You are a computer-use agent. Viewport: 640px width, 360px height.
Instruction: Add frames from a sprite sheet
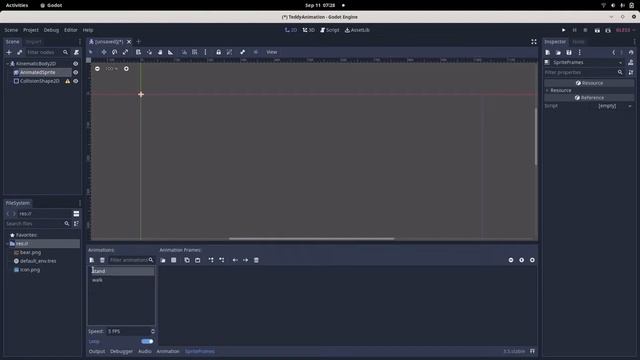coord(173,260)
